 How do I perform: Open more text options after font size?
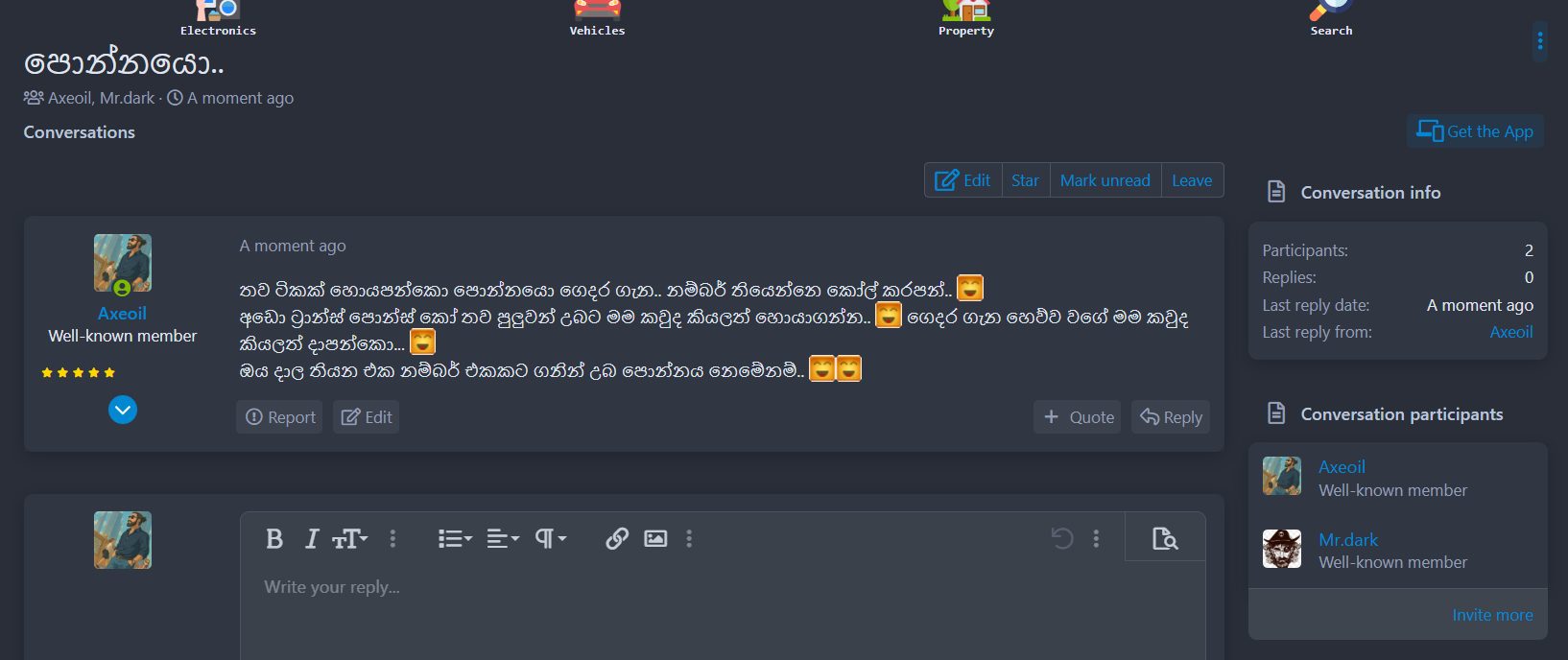(392, 539)
